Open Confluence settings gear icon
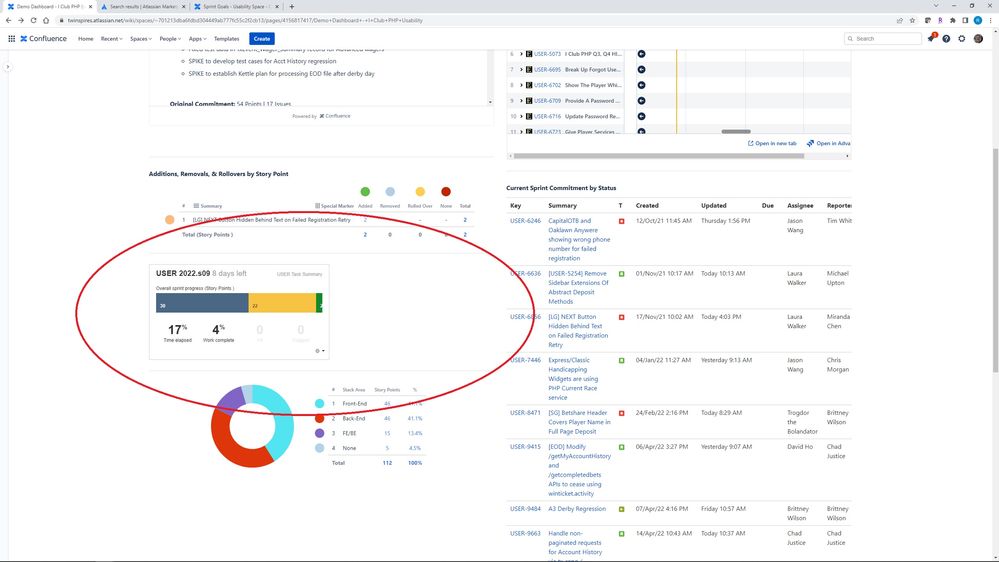The width and height of the screenshot is (999, 562). [962, 38]
